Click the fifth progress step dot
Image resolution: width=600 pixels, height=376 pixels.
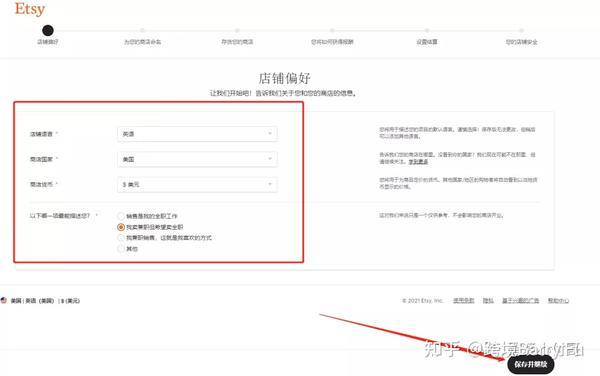click(x=427, y=30)
